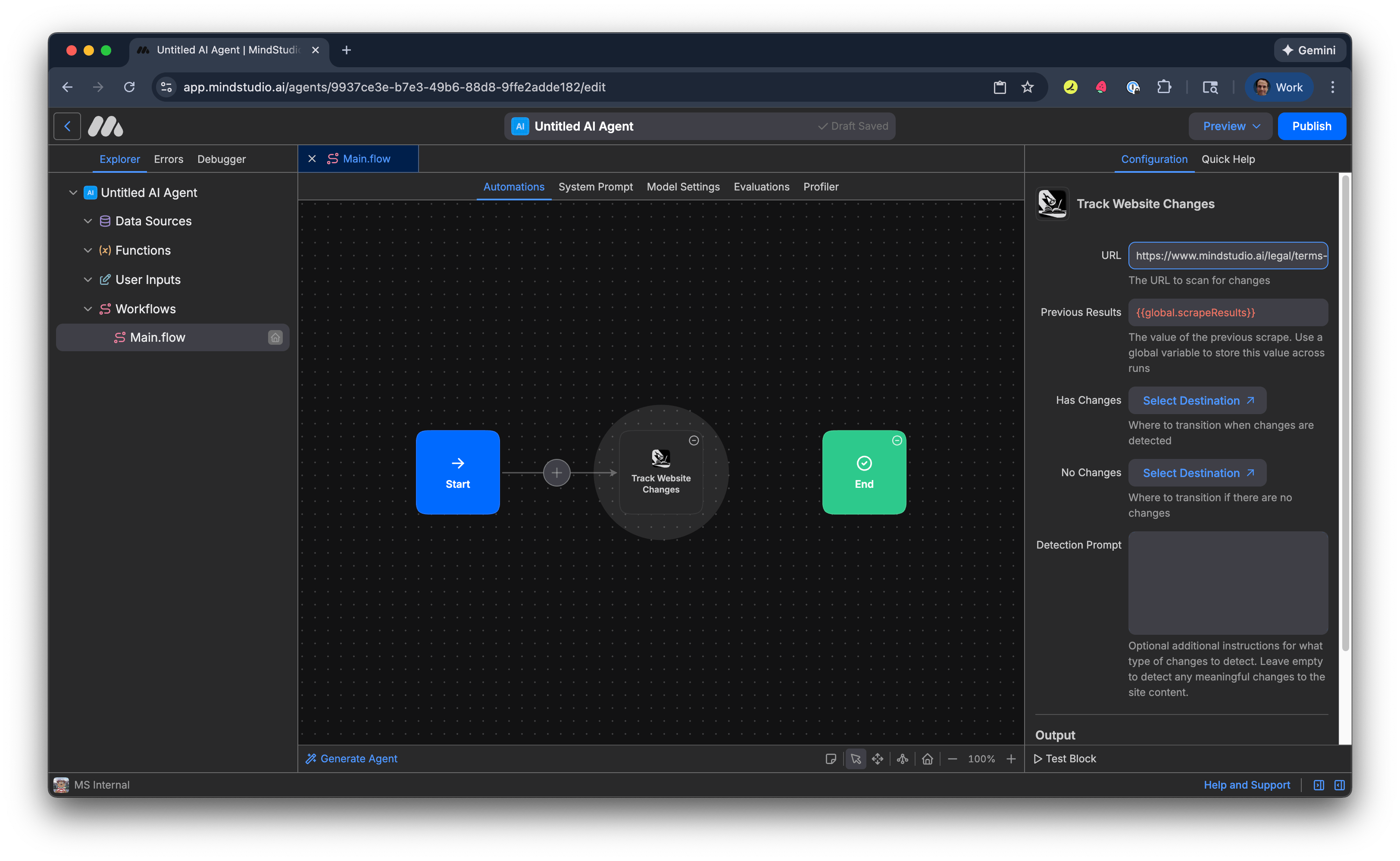This screenshot has width=1400, height=861.
Task: Toggle the left sidebar panel icon
Action: tap(1319, 785)
